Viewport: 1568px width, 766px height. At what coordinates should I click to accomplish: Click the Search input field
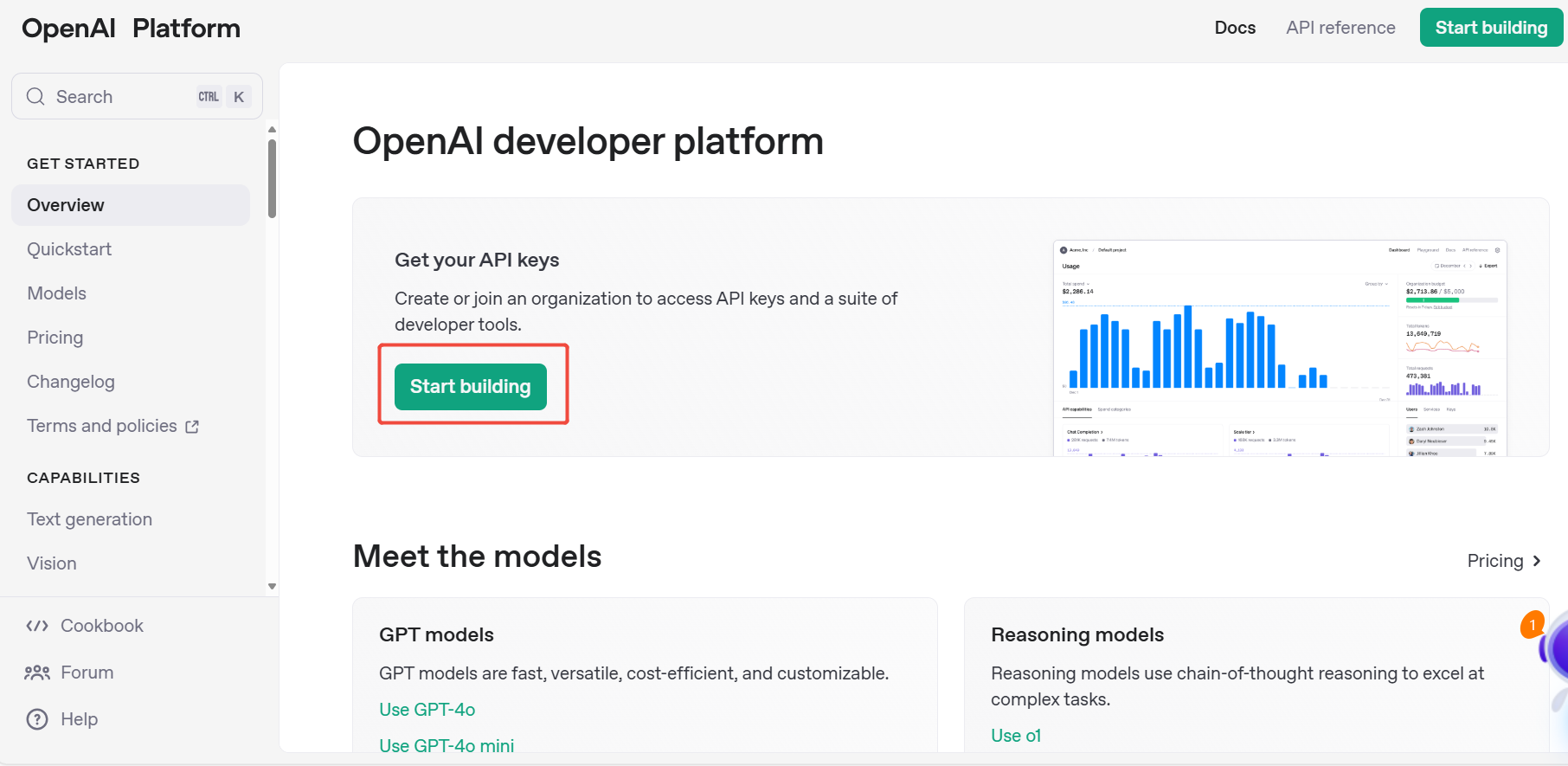[137, 96]
